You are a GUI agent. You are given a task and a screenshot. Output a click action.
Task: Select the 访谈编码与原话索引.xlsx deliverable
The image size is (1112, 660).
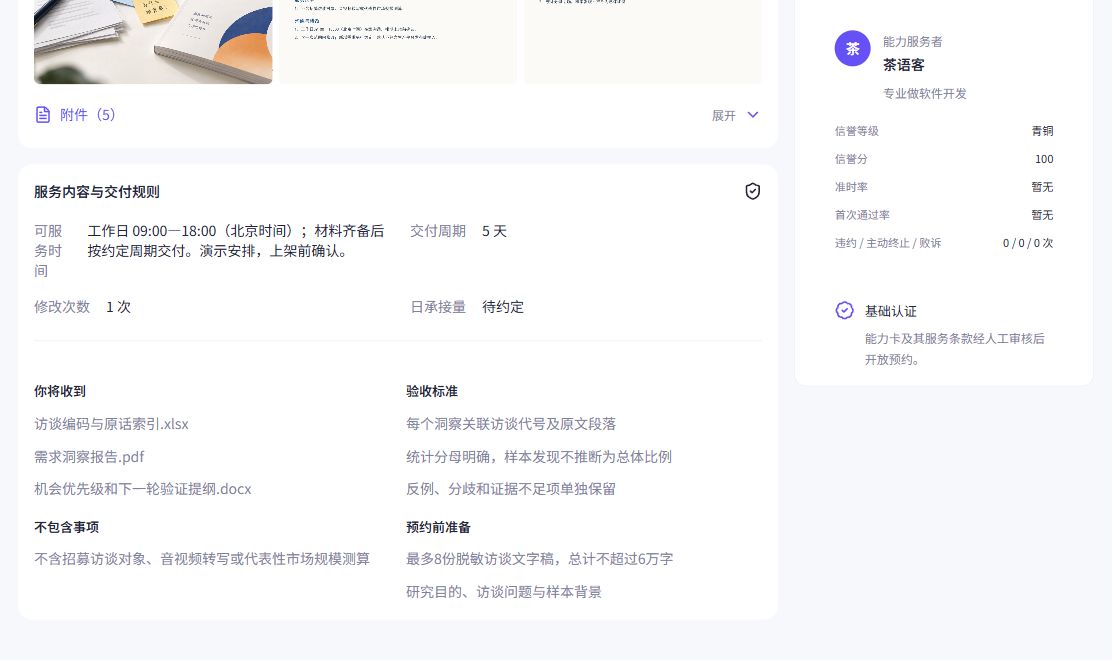coord(111,424)
